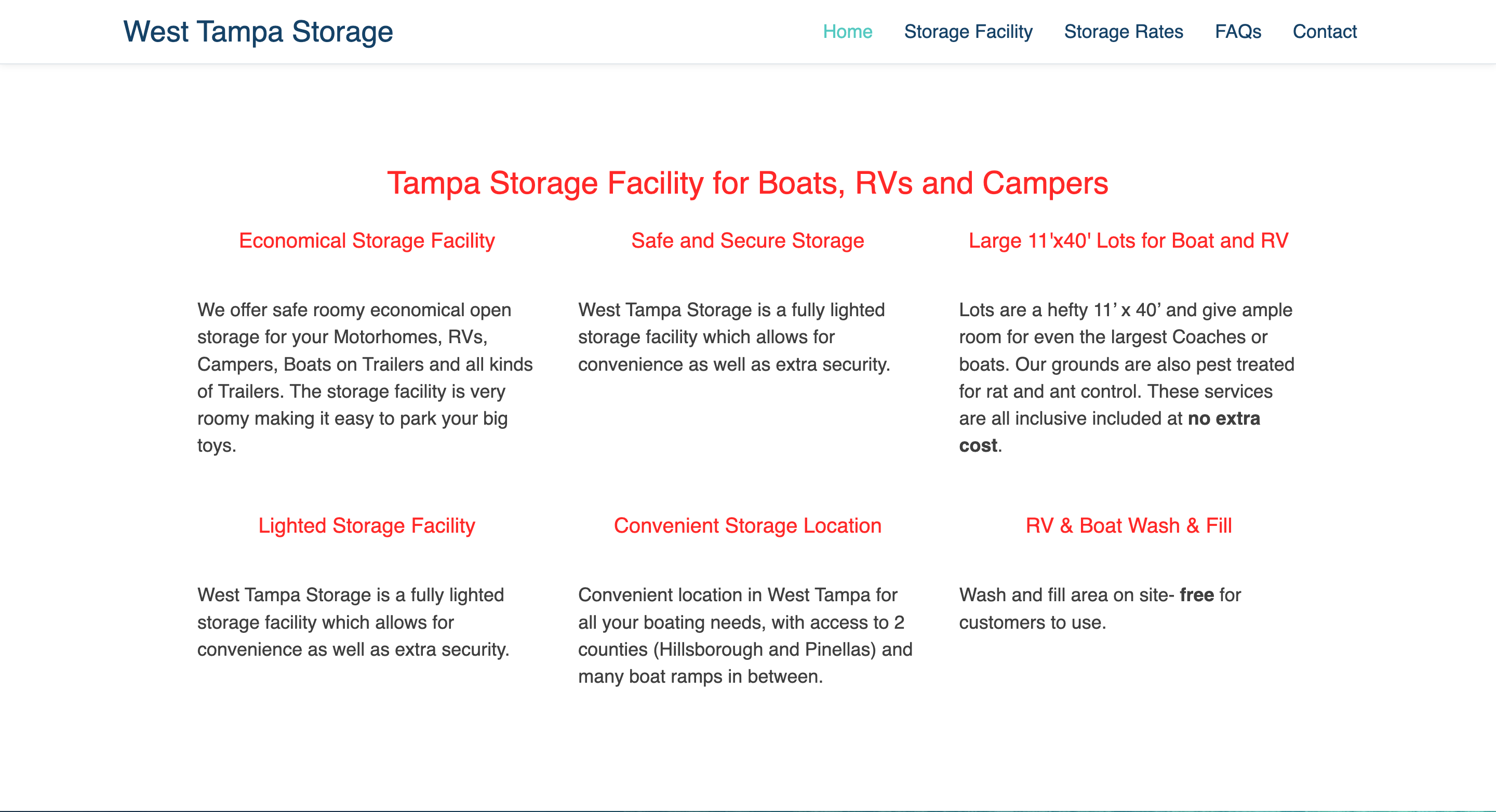Click the main Tampa Storage Facility headline
Image resolution: width=1496 pixels, height=812 pixels.
[x=747, y=183]
